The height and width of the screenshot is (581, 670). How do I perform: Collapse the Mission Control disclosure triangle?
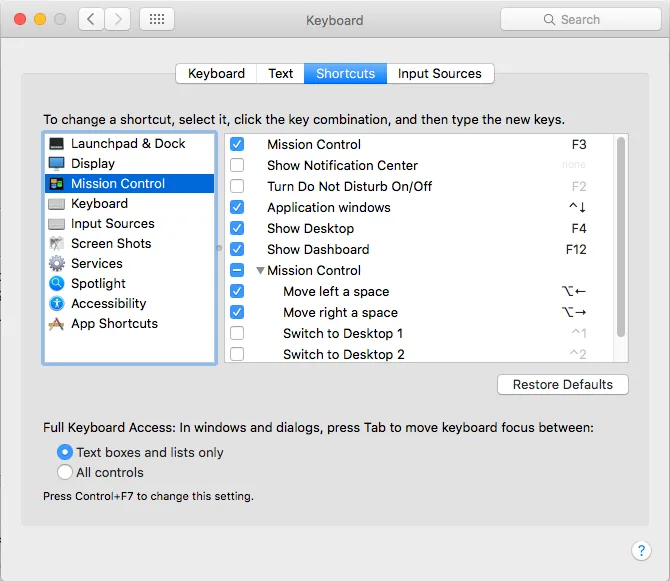[x=260, y=270]
